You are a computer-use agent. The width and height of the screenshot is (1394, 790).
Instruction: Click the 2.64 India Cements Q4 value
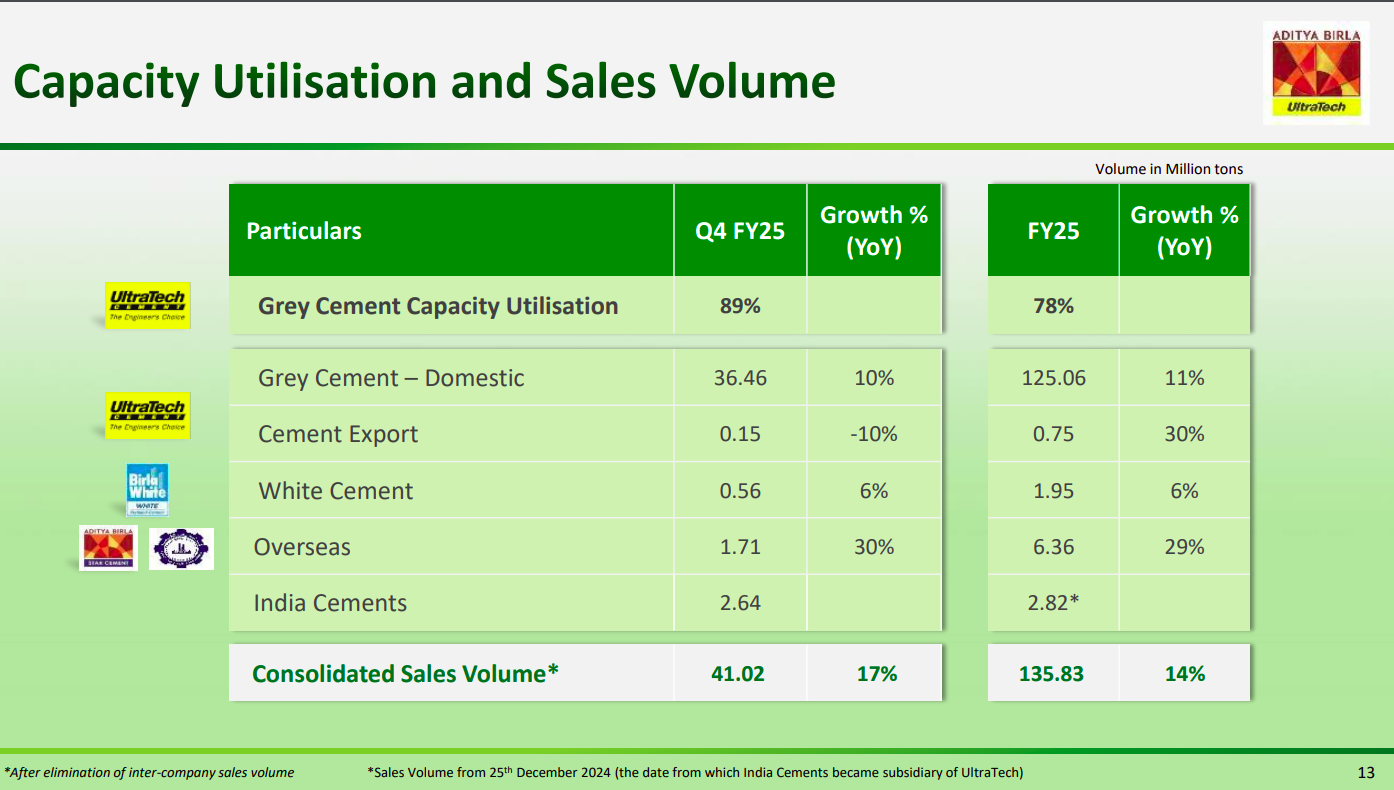click(x=740, y=603)
